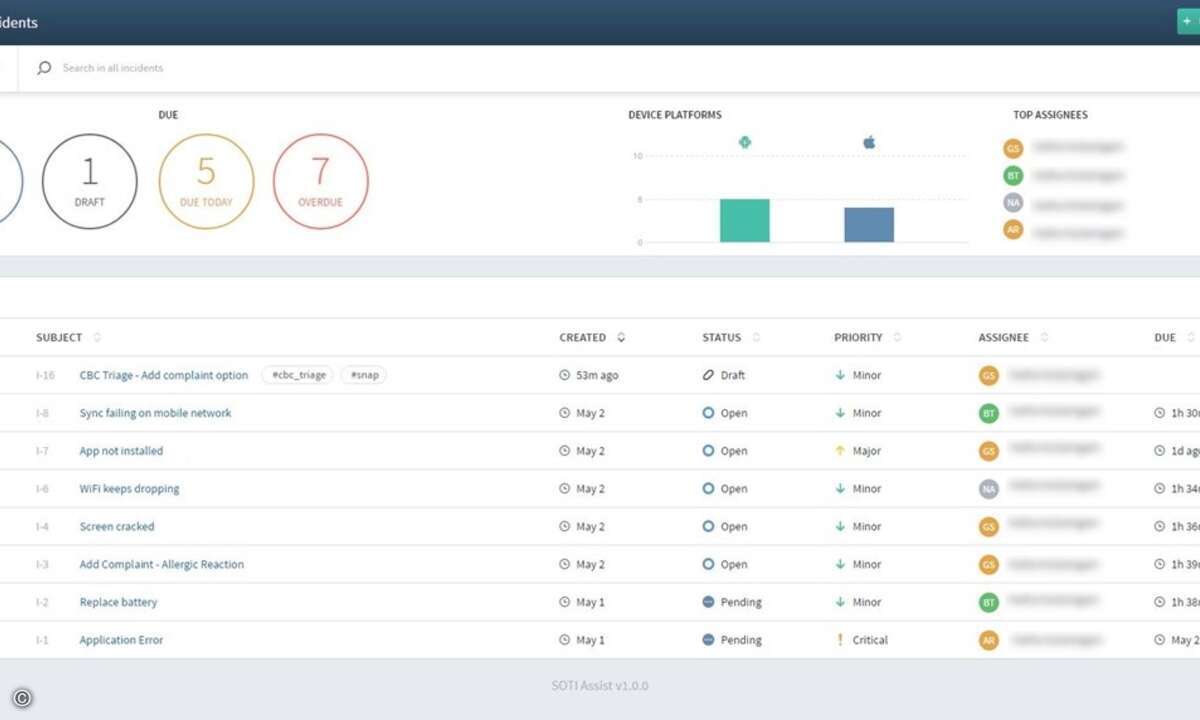
Task: Select the Overdue counter circle
Action: [321, 181]
